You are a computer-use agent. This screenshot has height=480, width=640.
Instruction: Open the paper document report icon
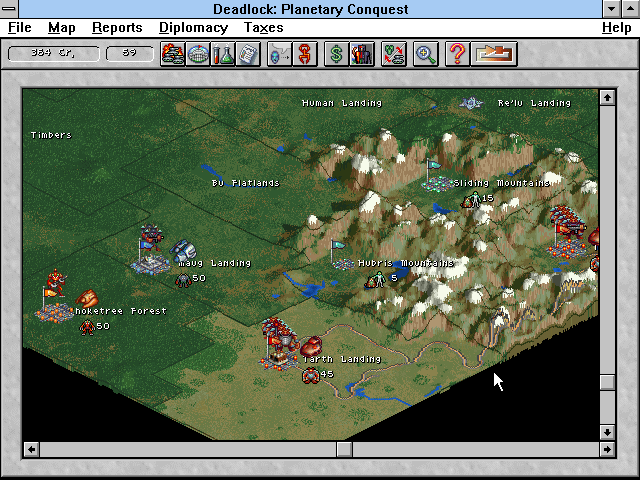248,53
